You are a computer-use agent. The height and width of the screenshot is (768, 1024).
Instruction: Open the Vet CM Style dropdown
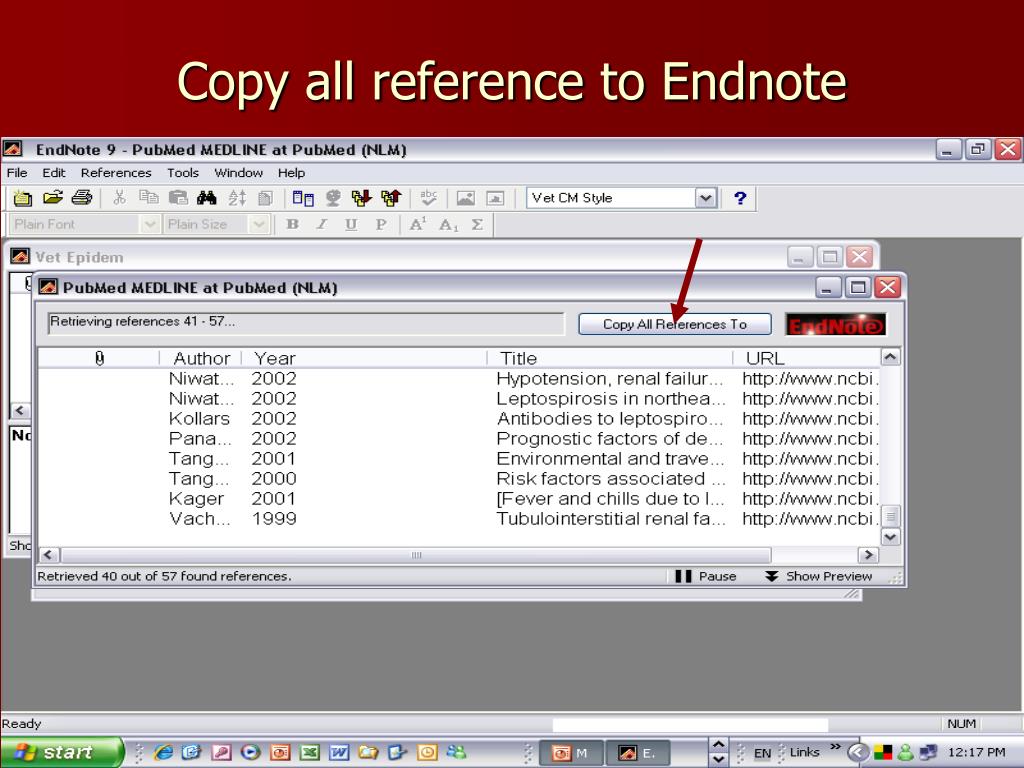pyautogui.click(x=705, y=198)
